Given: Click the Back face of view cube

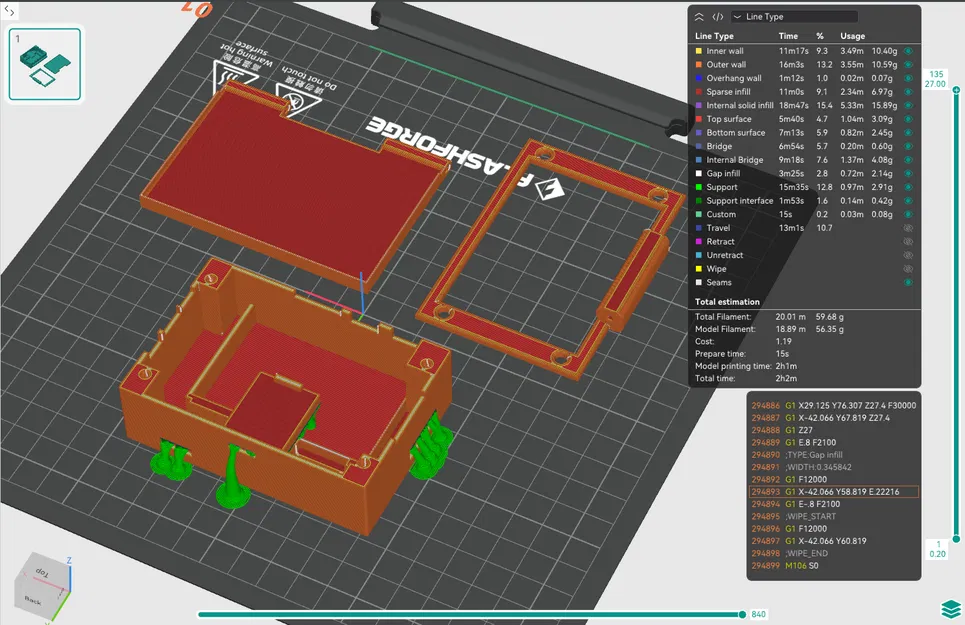Looking at the screenshot, I should [x=33, y=600].
